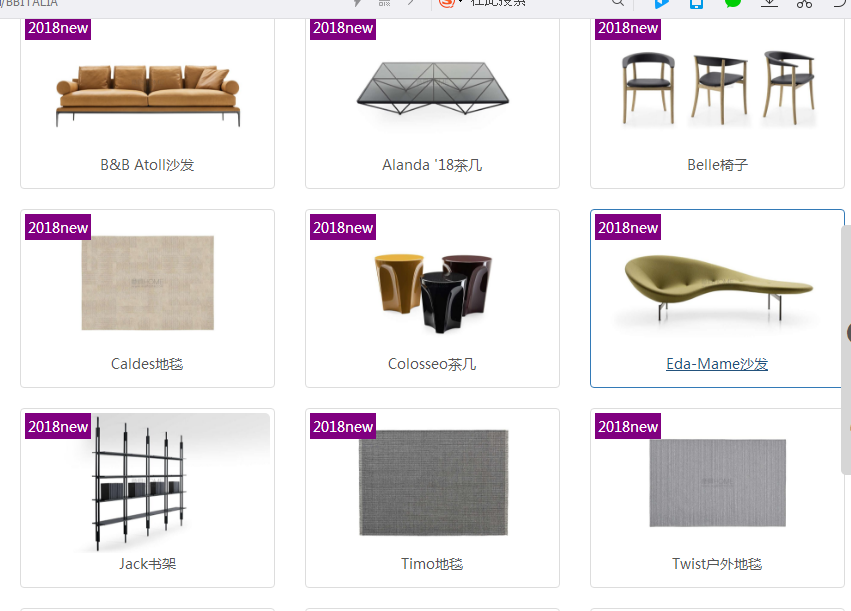
Task: Open the search engine dropdown arrow
Action: [x=460, y=2]
